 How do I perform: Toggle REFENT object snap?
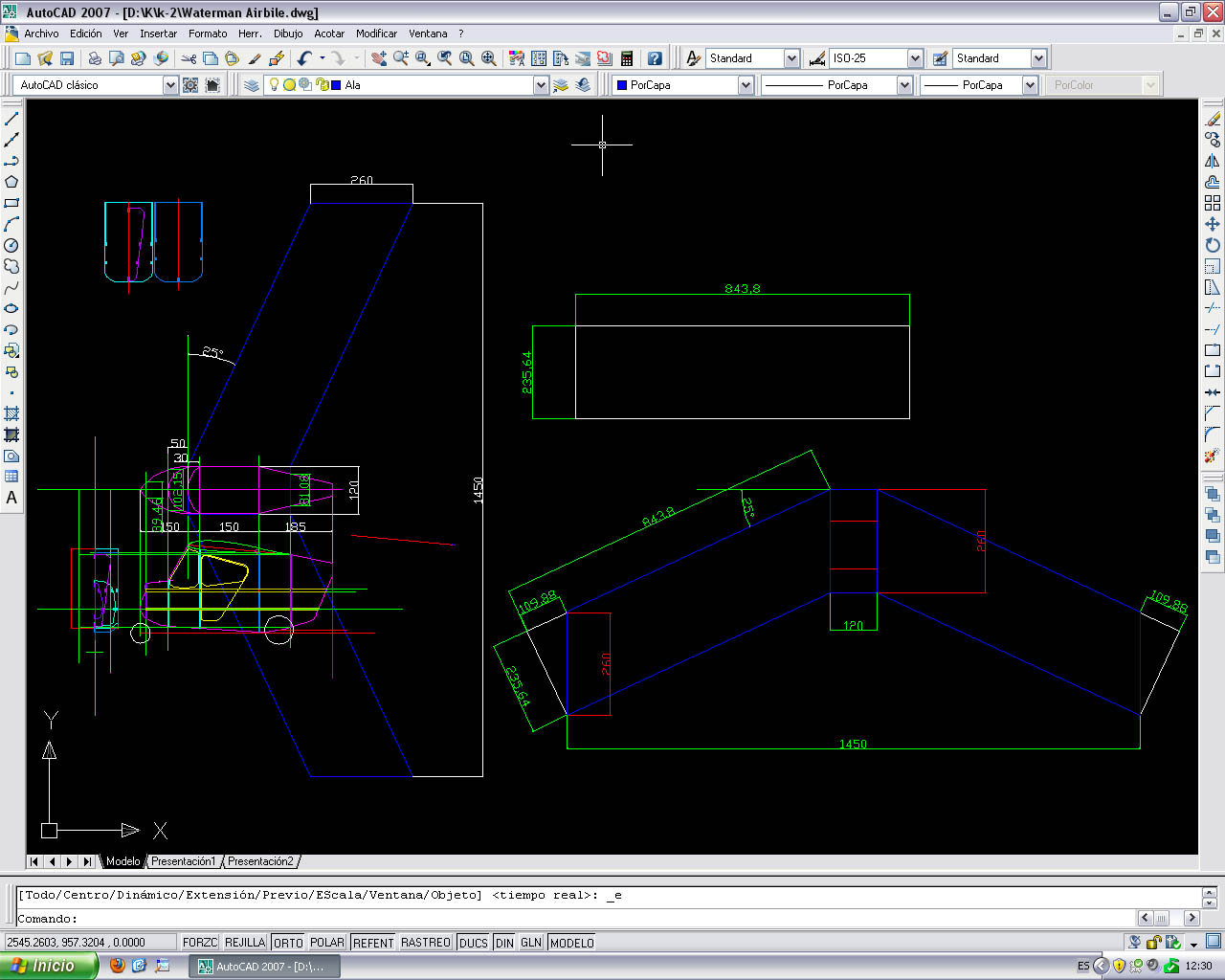(x=372, y=943)
